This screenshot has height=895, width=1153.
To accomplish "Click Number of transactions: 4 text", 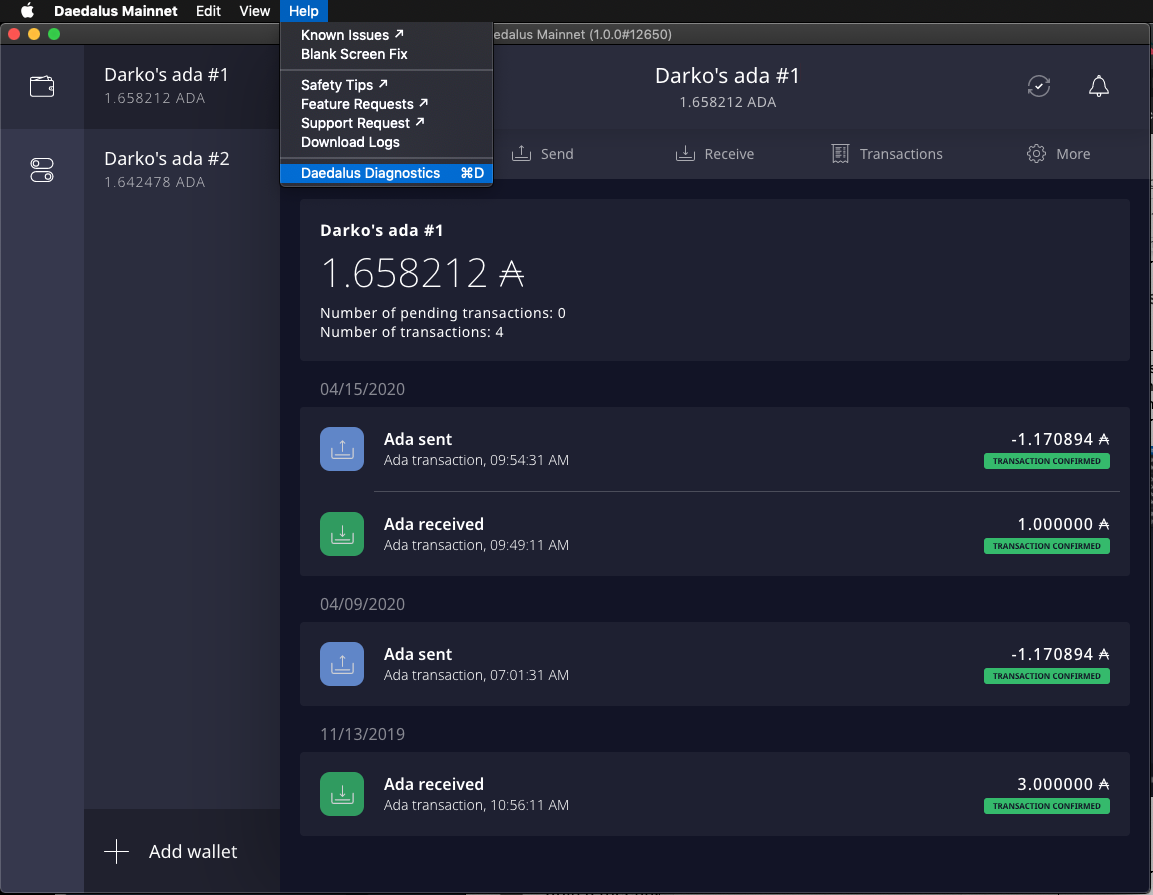I will [x=412, y=332].
